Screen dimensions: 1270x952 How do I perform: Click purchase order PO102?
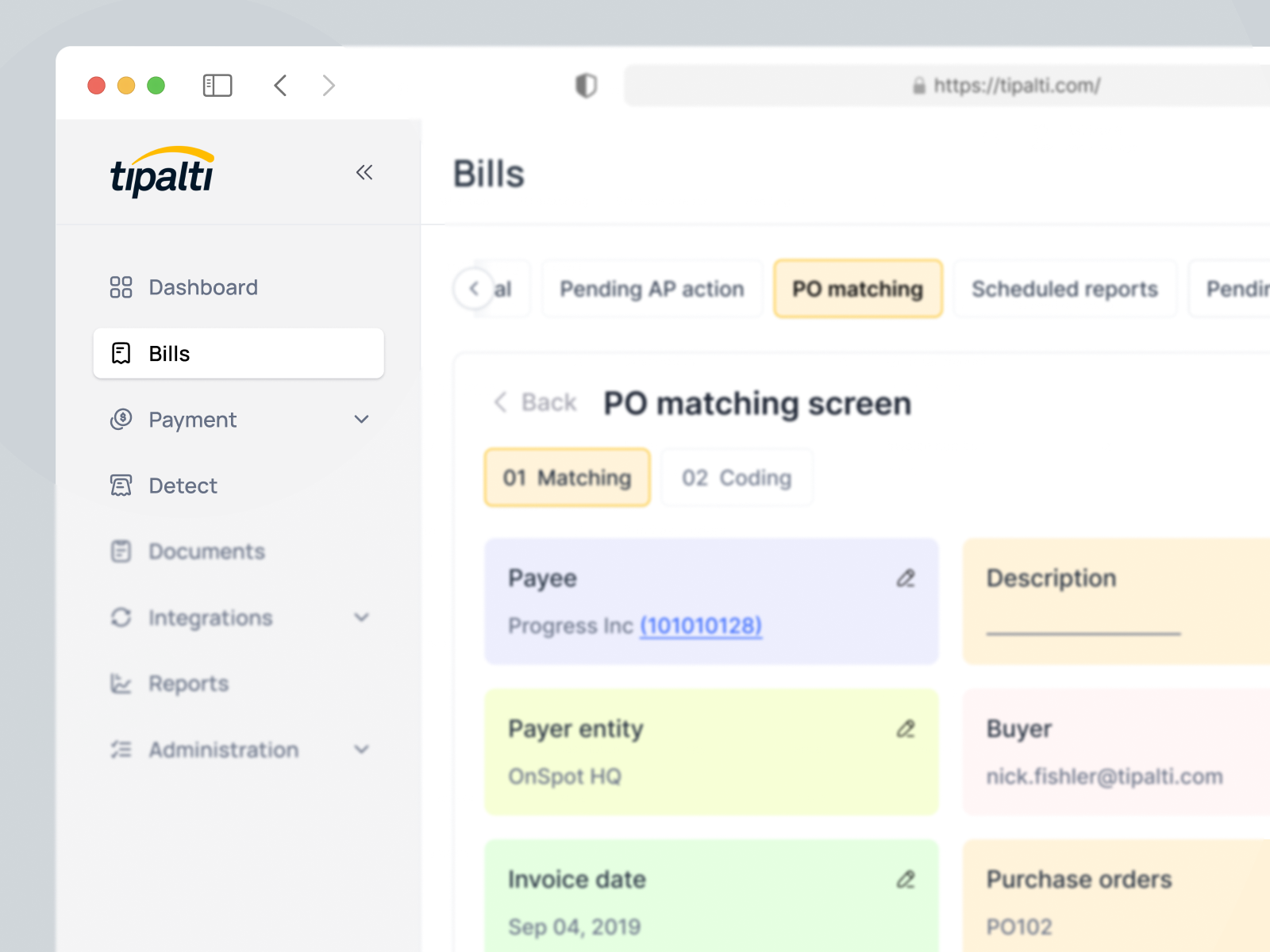pyautogui.click(x=1018, y=927)
